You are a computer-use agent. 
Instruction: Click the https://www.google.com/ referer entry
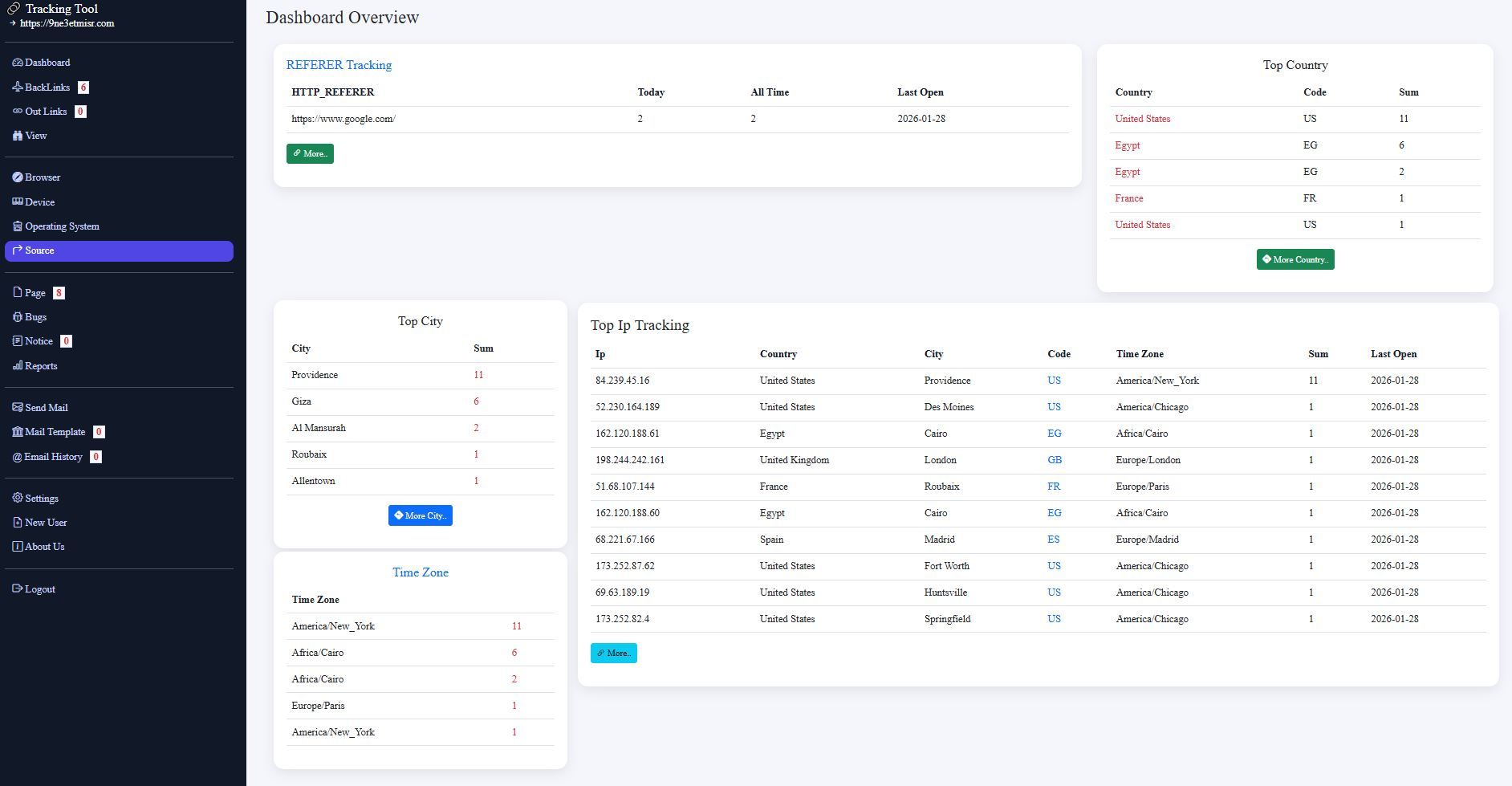tap(343, 119)
